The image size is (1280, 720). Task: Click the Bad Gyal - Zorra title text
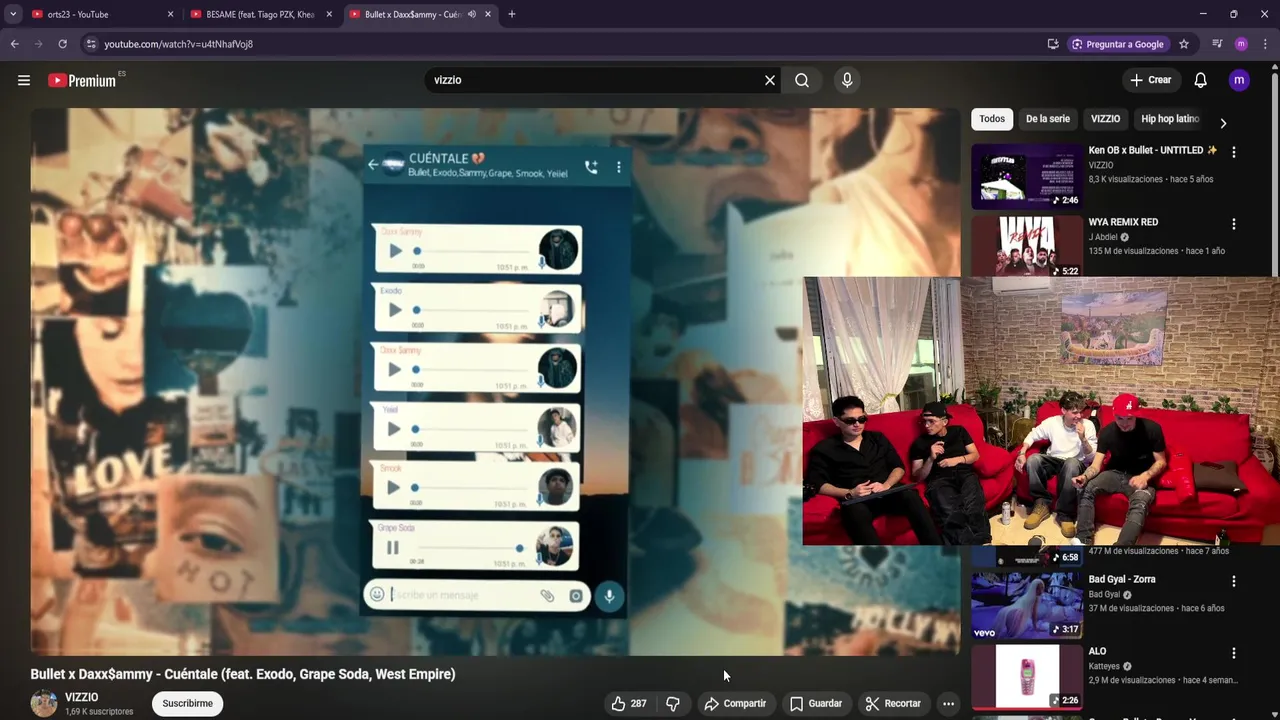[x=1122, y=579]
